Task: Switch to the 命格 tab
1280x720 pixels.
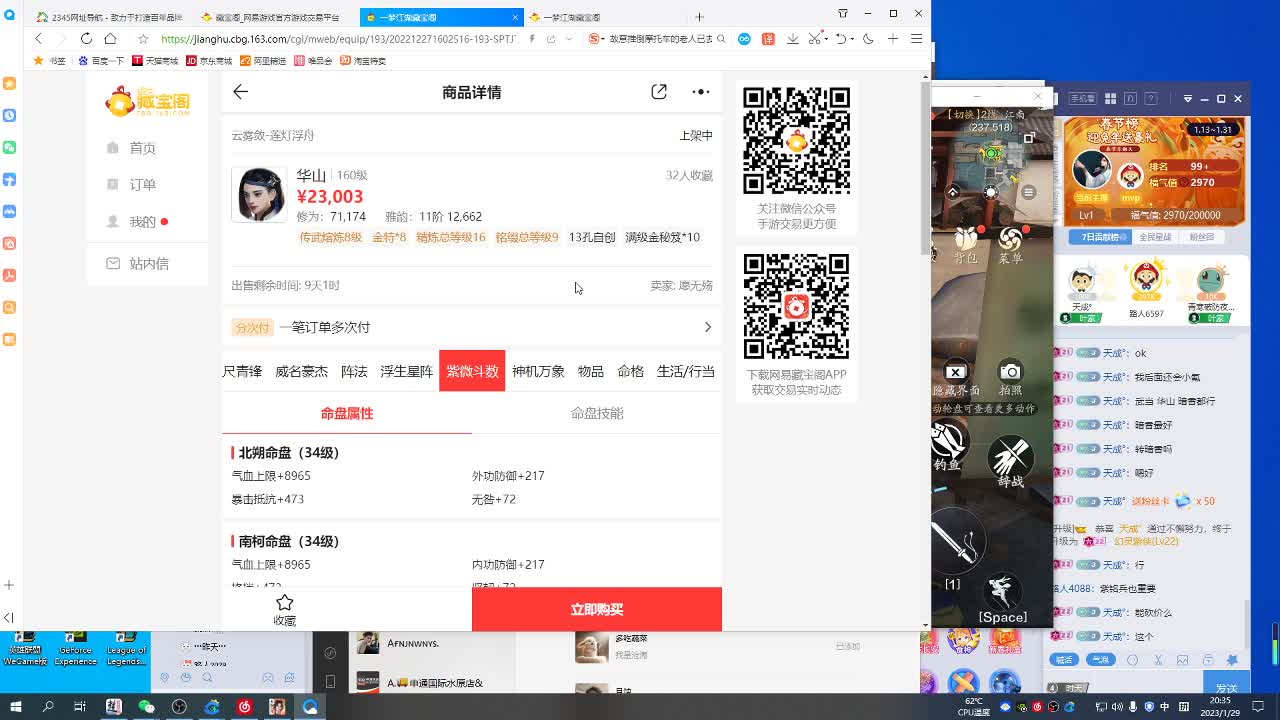Action: [x=630, y=371]
